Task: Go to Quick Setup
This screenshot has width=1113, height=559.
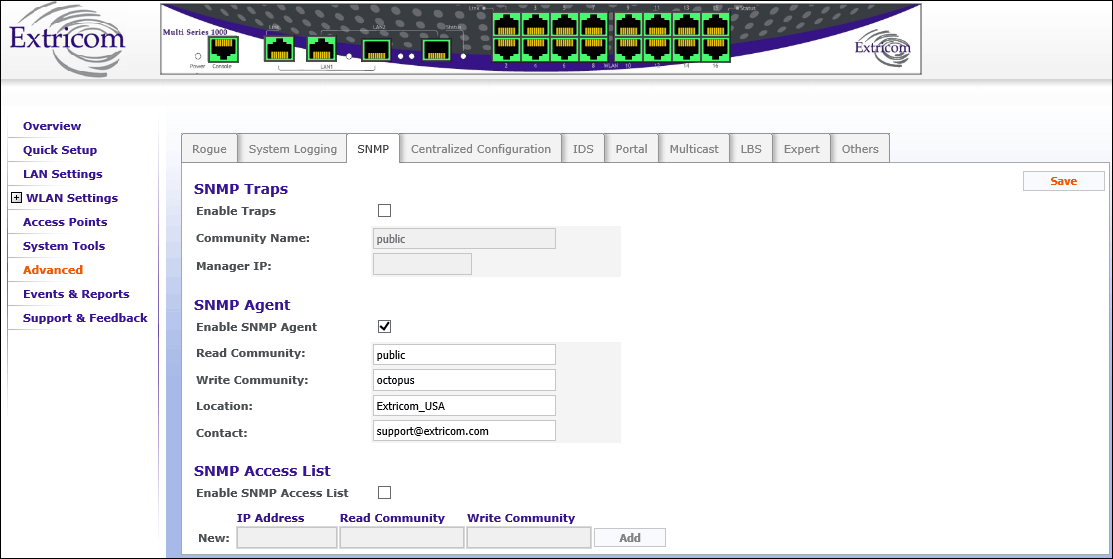Action: coord(60,150)
